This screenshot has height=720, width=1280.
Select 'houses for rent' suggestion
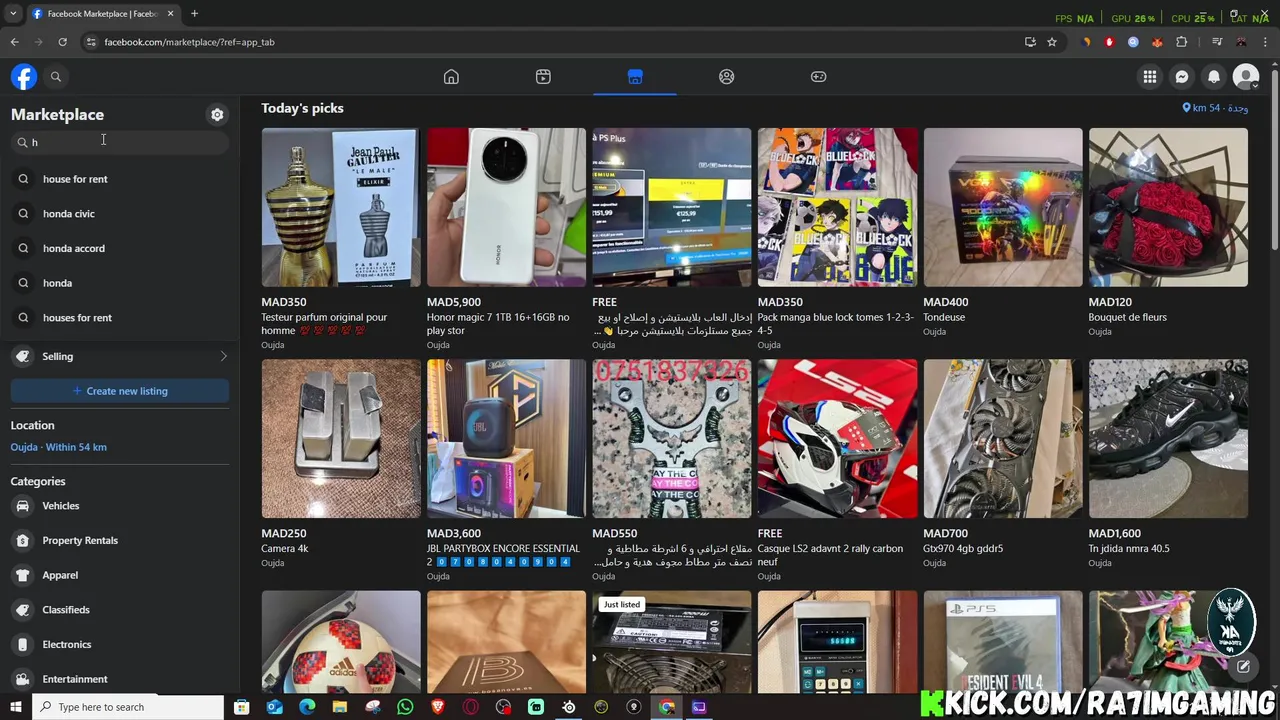click(x=120, y=318)
